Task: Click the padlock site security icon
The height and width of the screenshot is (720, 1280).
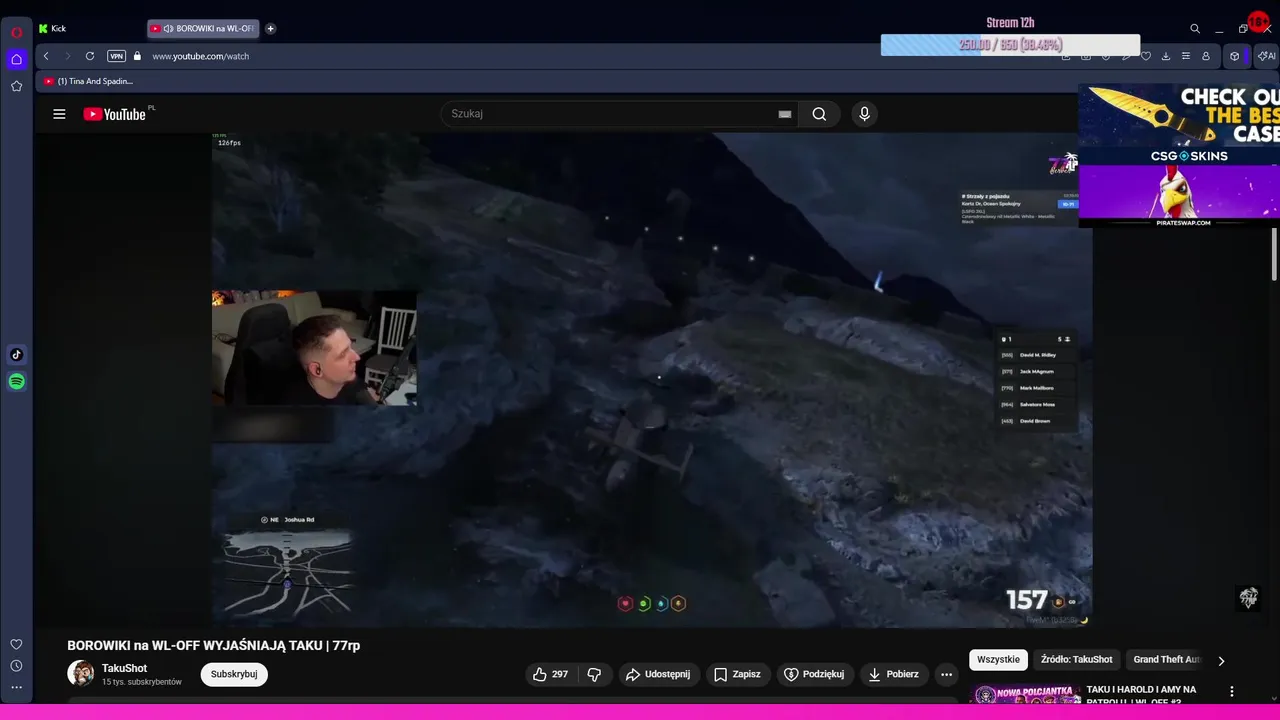Action: click(137, 56)
